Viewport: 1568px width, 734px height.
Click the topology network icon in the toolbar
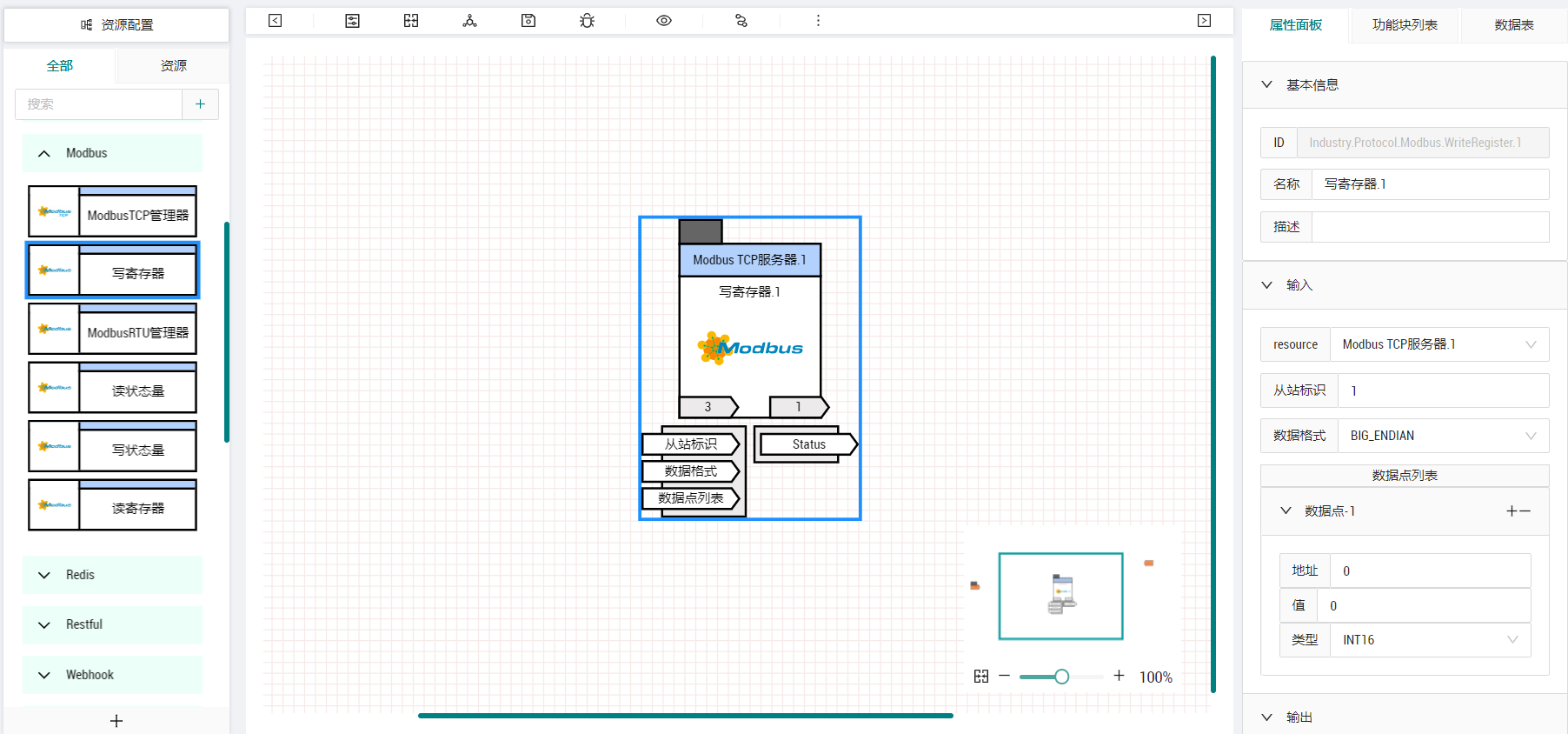469,21
